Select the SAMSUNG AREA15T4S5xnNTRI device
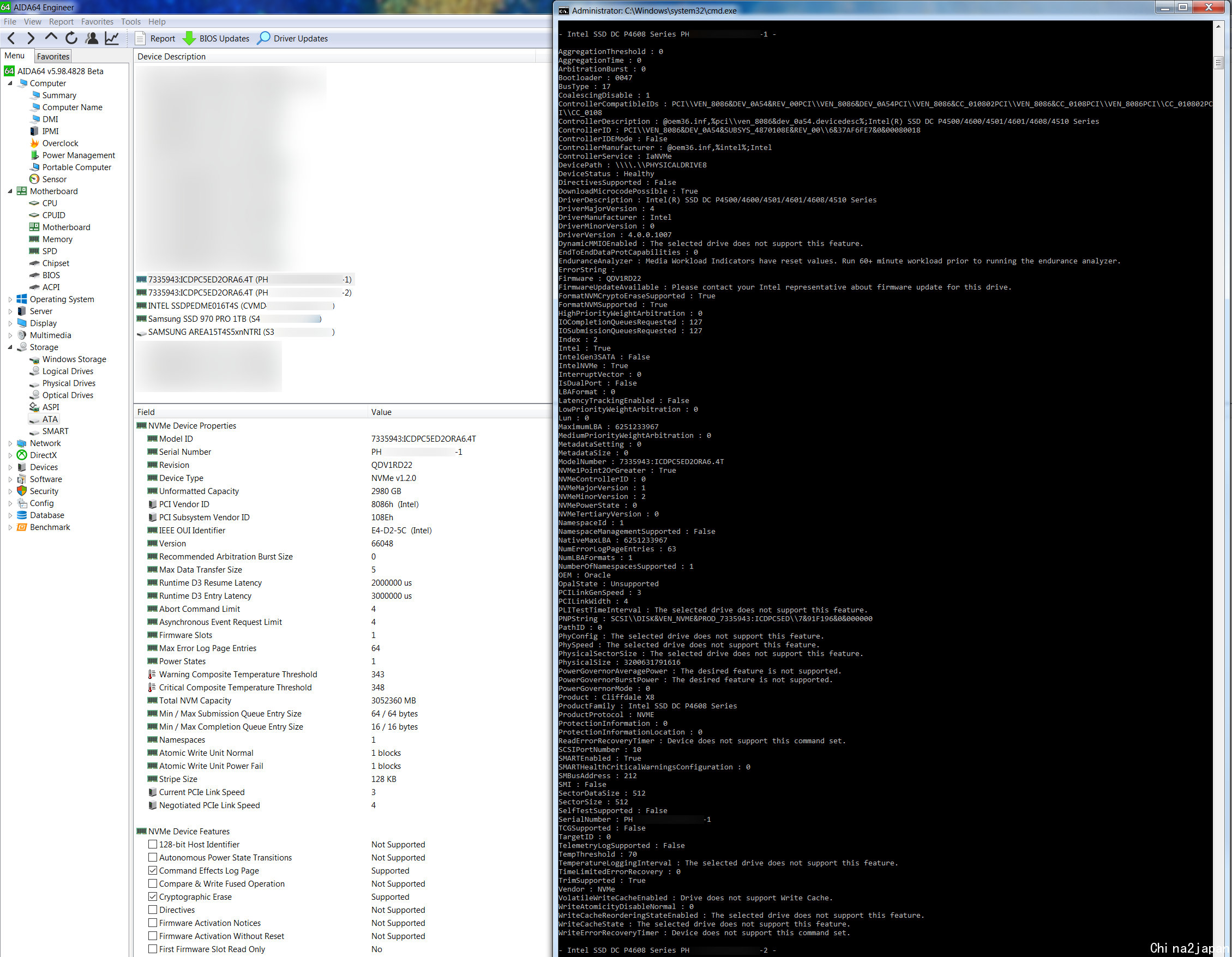The width and height of the screenshot is (1232, 957). click(x=236, y=332)
